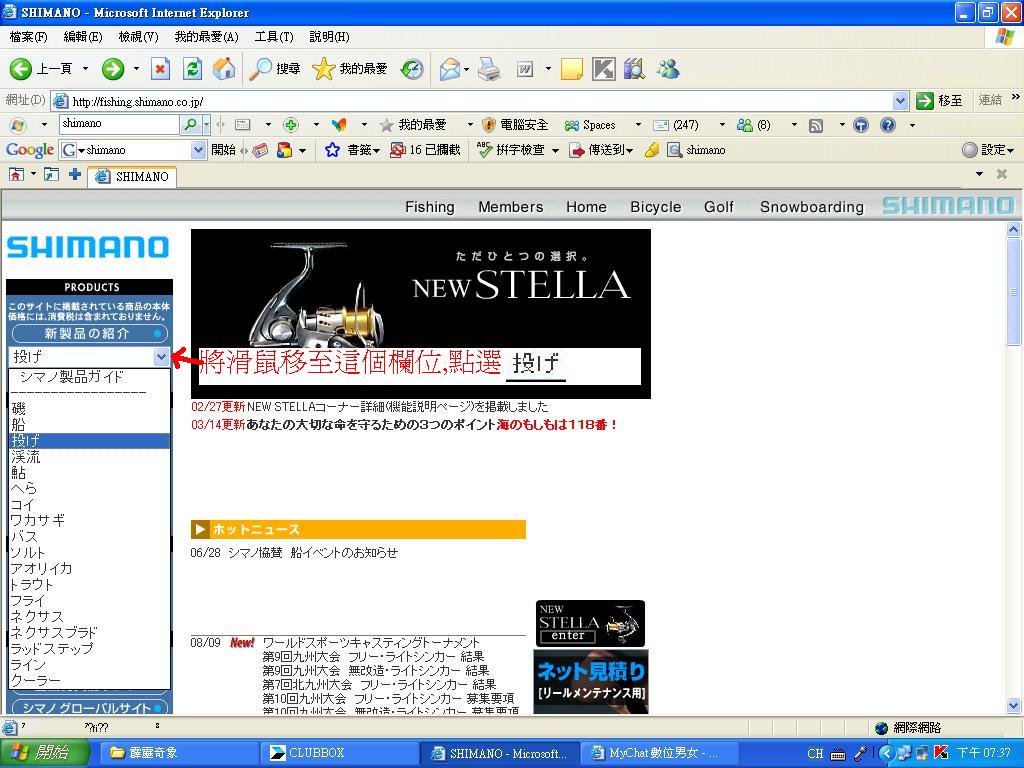Click the 移至 Go button
The width and height of the screenshot is (1024, 768).
(940, 101)
